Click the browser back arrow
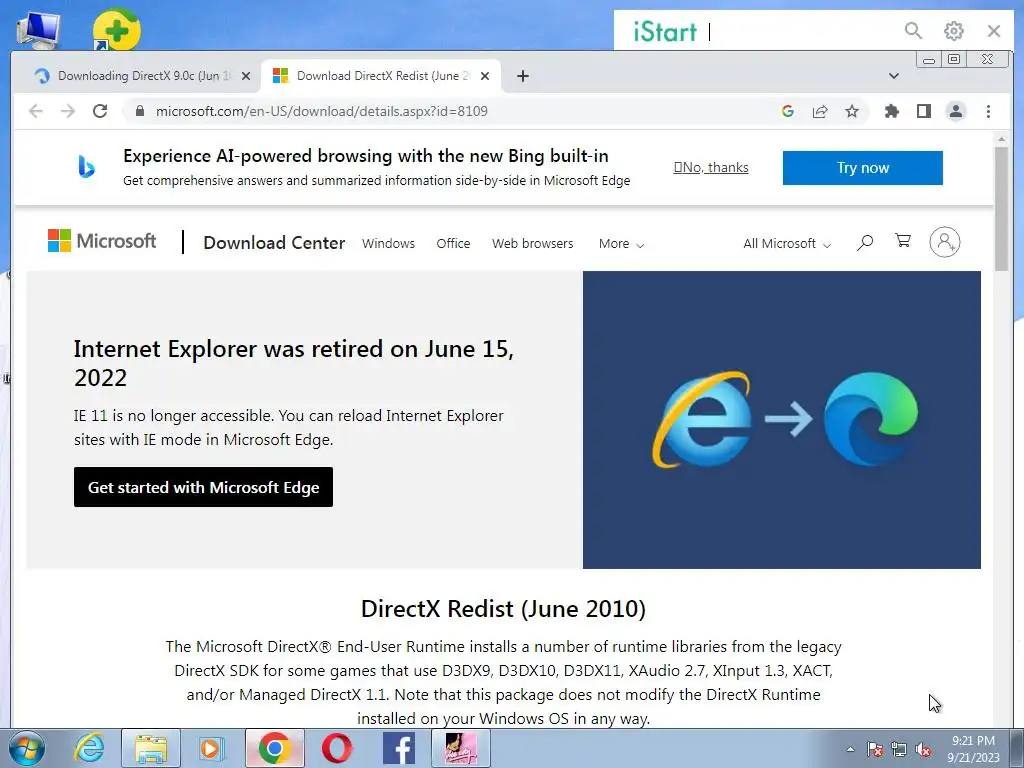The image size is (1024, 768). pos(36,111)
